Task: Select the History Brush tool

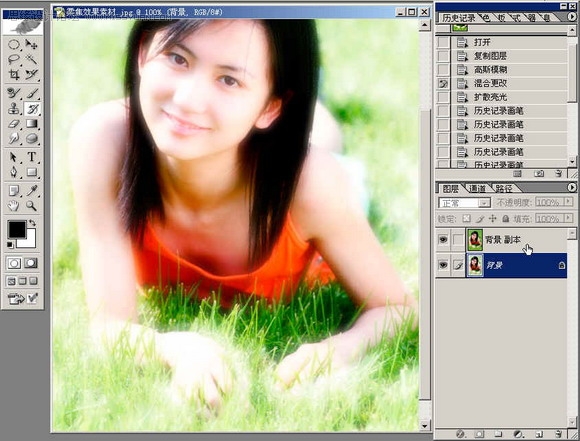Action: pyautogui.click(x=32, y=109)
